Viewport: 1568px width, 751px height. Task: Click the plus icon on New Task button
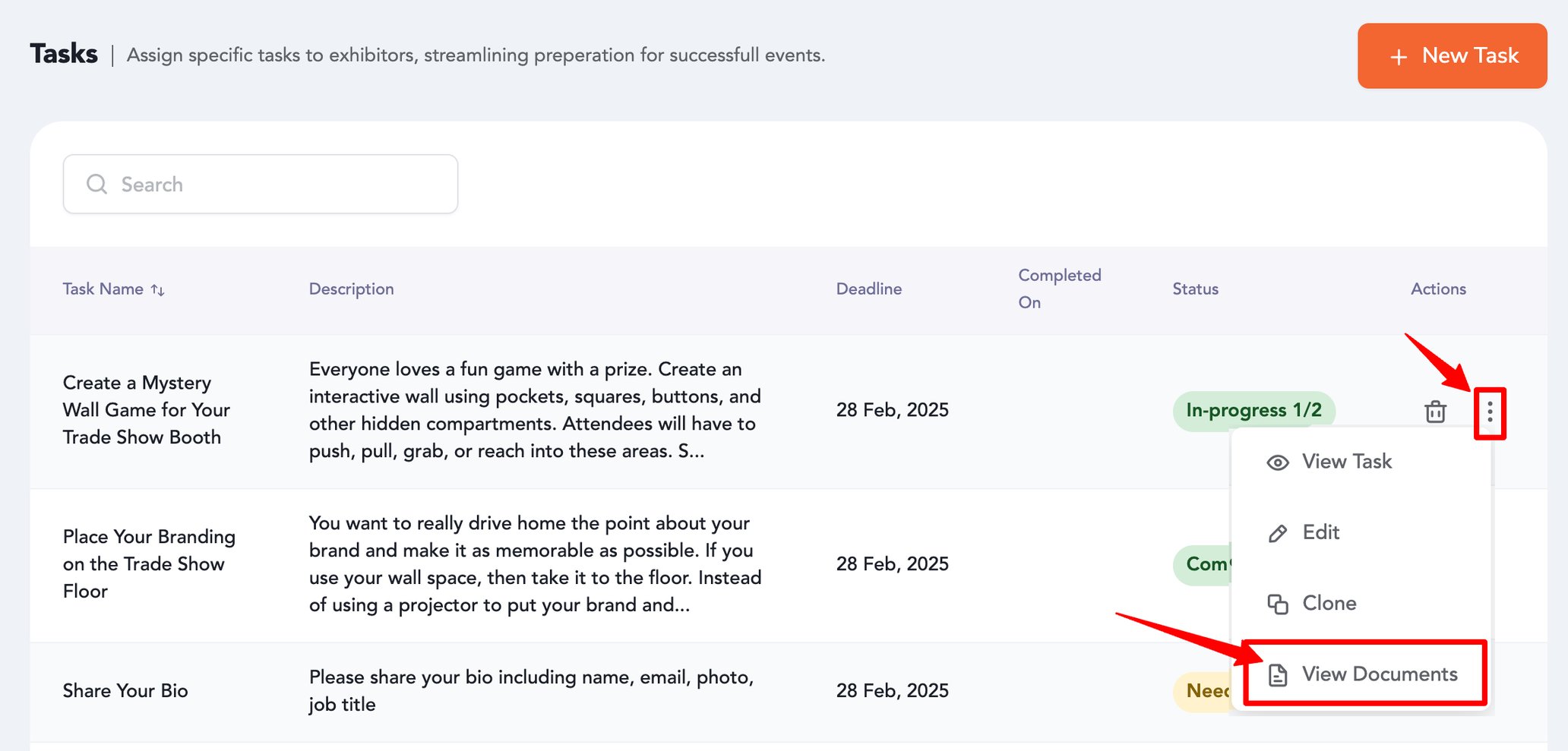click(x=1398, y=55)
